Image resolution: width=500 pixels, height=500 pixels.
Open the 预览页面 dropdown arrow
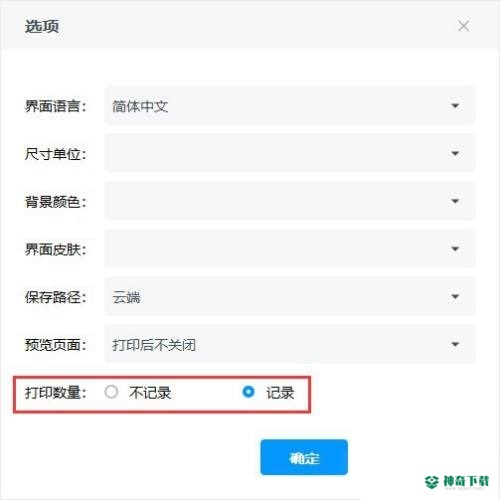[x=455, y=344]
